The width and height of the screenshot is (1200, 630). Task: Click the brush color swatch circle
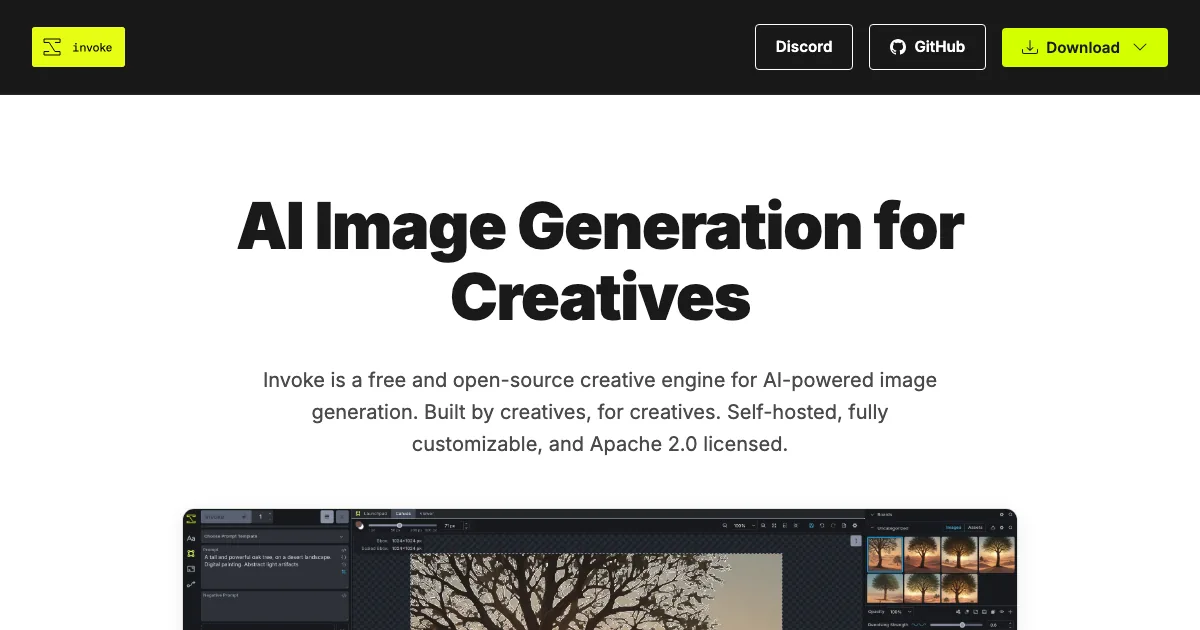coord(360,525)
